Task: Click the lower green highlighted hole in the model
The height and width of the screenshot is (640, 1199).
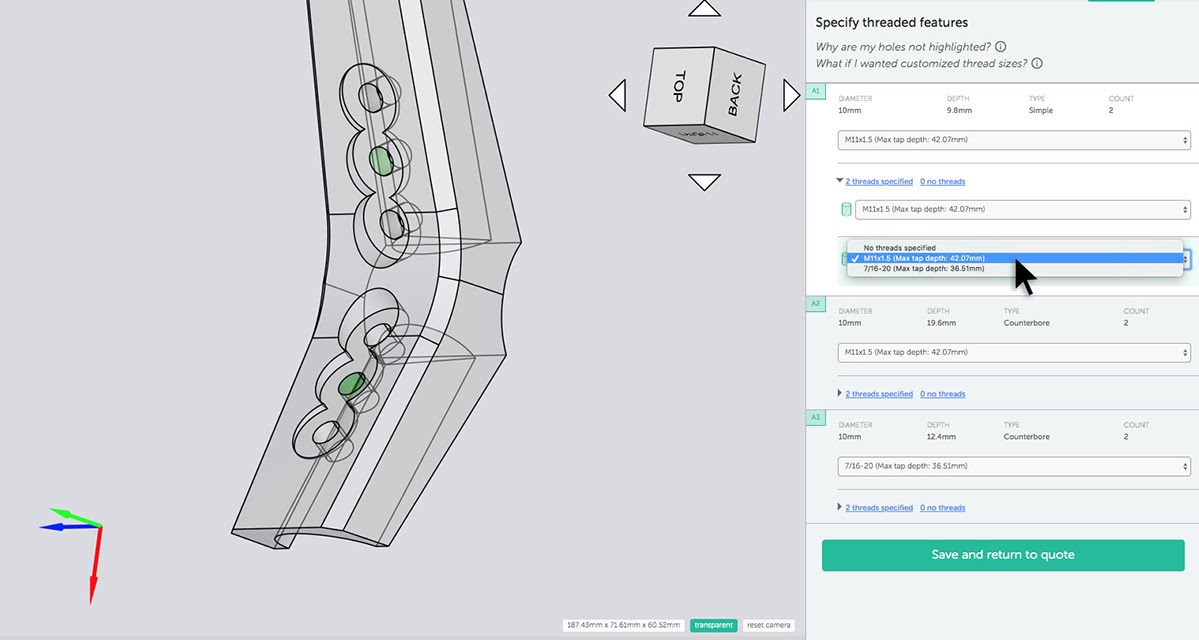Action: click(351, 385)
